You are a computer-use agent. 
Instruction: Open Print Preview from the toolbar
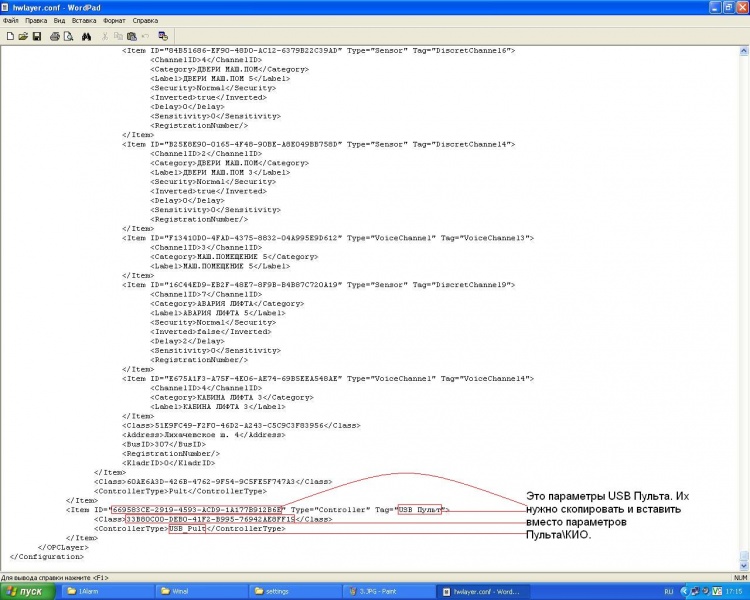coord(68,36)
